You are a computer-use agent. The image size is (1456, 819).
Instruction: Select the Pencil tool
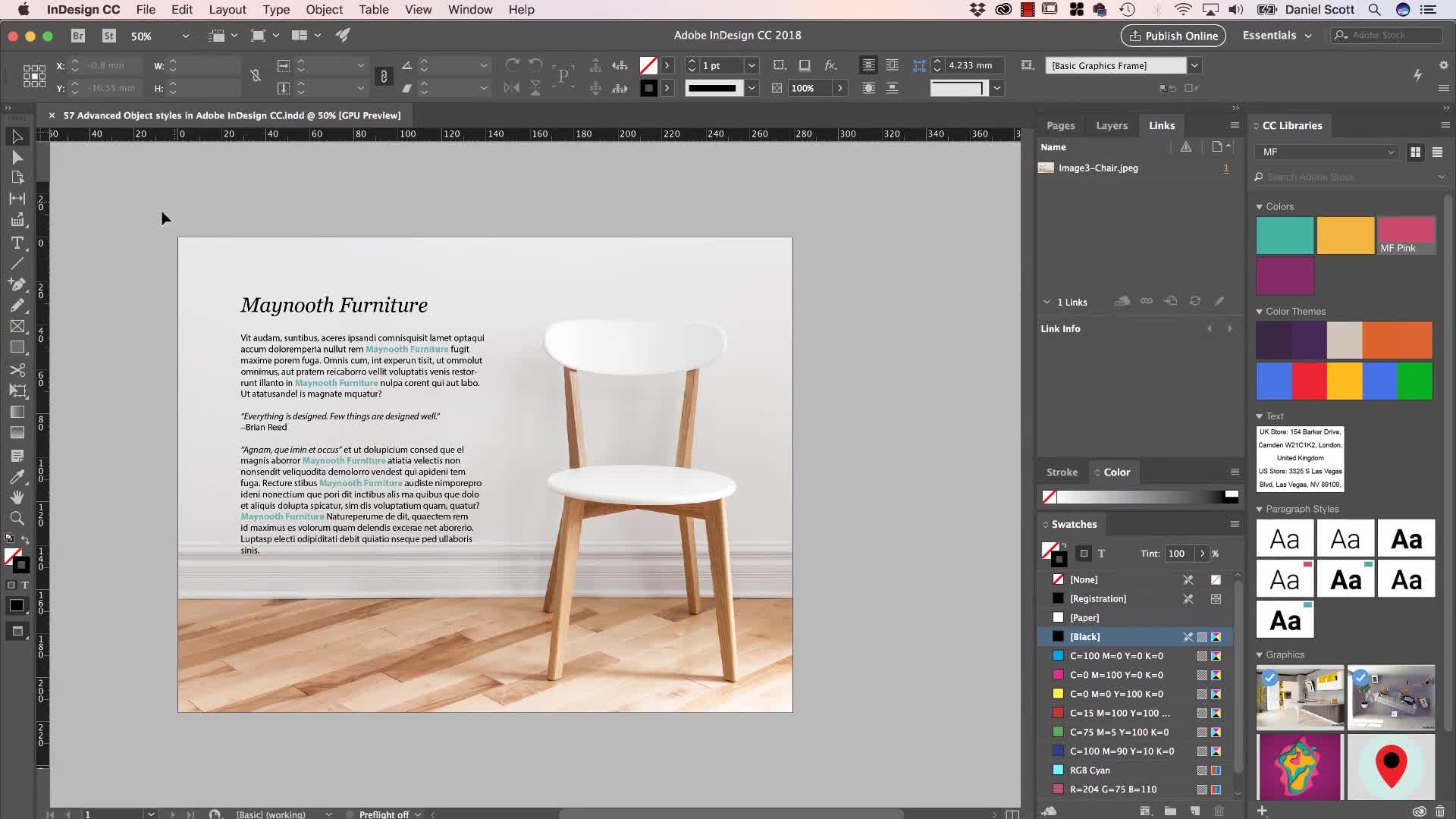(17, 306)
